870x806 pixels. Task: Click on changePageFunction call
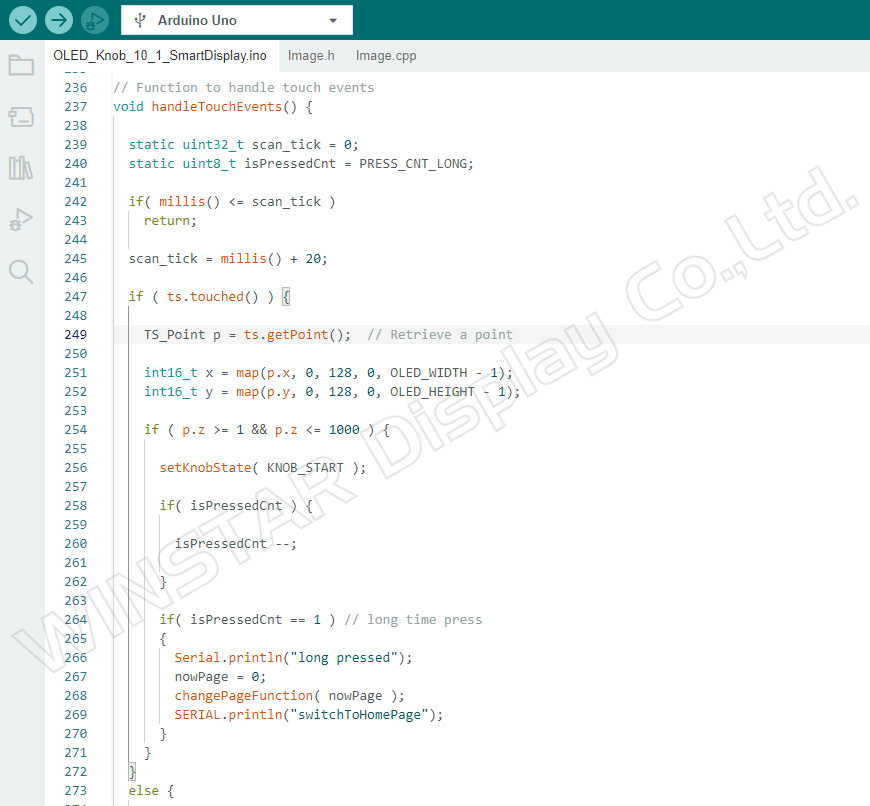click(244, 696)
